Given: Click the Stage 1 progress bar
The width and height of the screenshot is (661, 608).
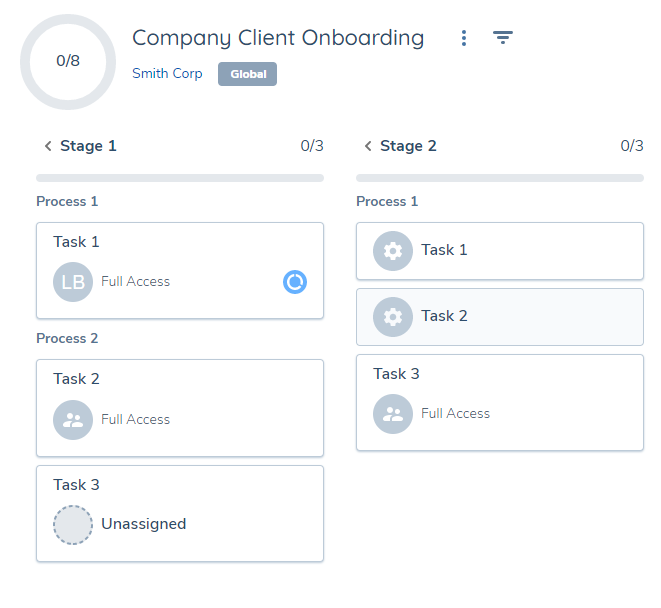Looking at the screenshot, I should click(180, 178).
